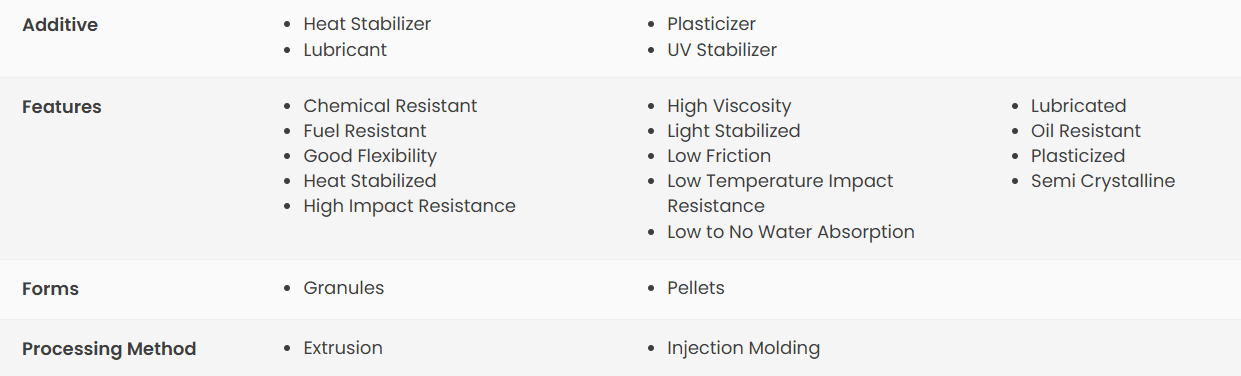The height and width of the screenshot is (376, 1241).
Task: Click the Fuel Resistant feature
Action: (365, 131)
